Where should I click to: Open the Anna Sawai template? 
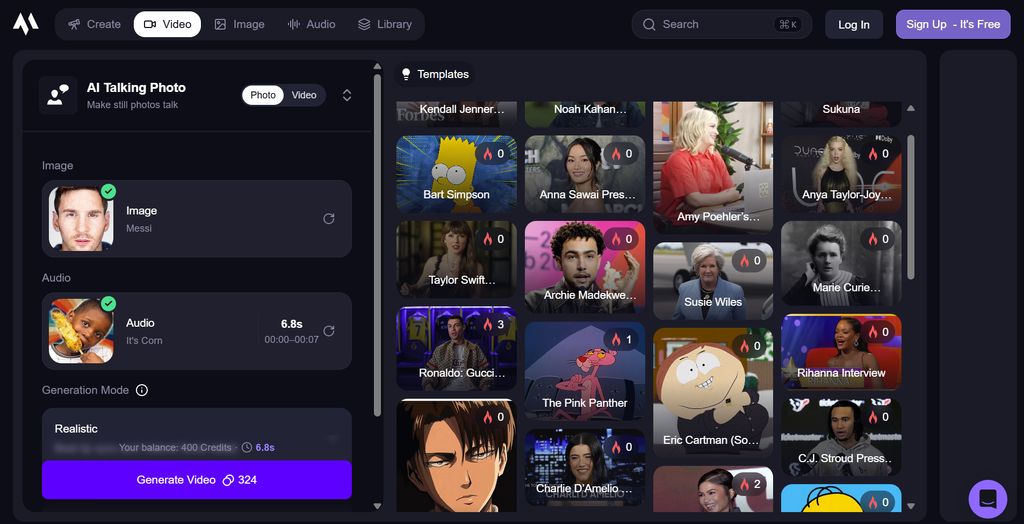click(584, 174)
